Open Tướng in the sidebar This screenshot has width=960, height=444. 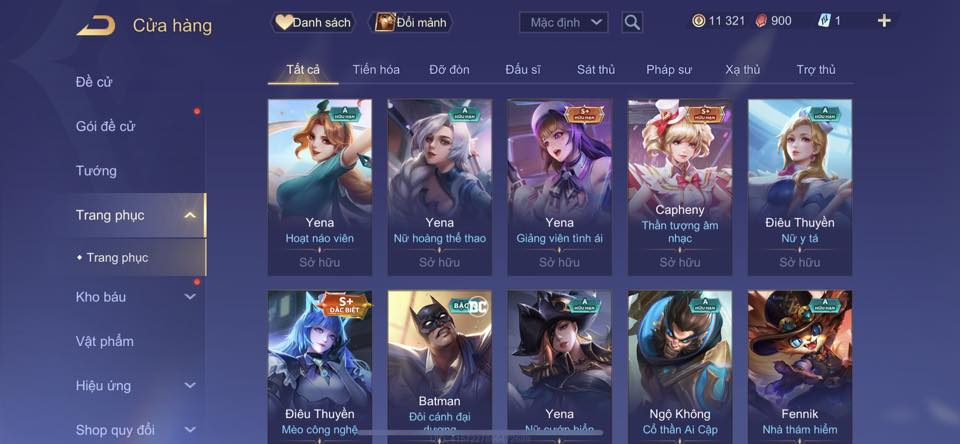click(96, 171)
